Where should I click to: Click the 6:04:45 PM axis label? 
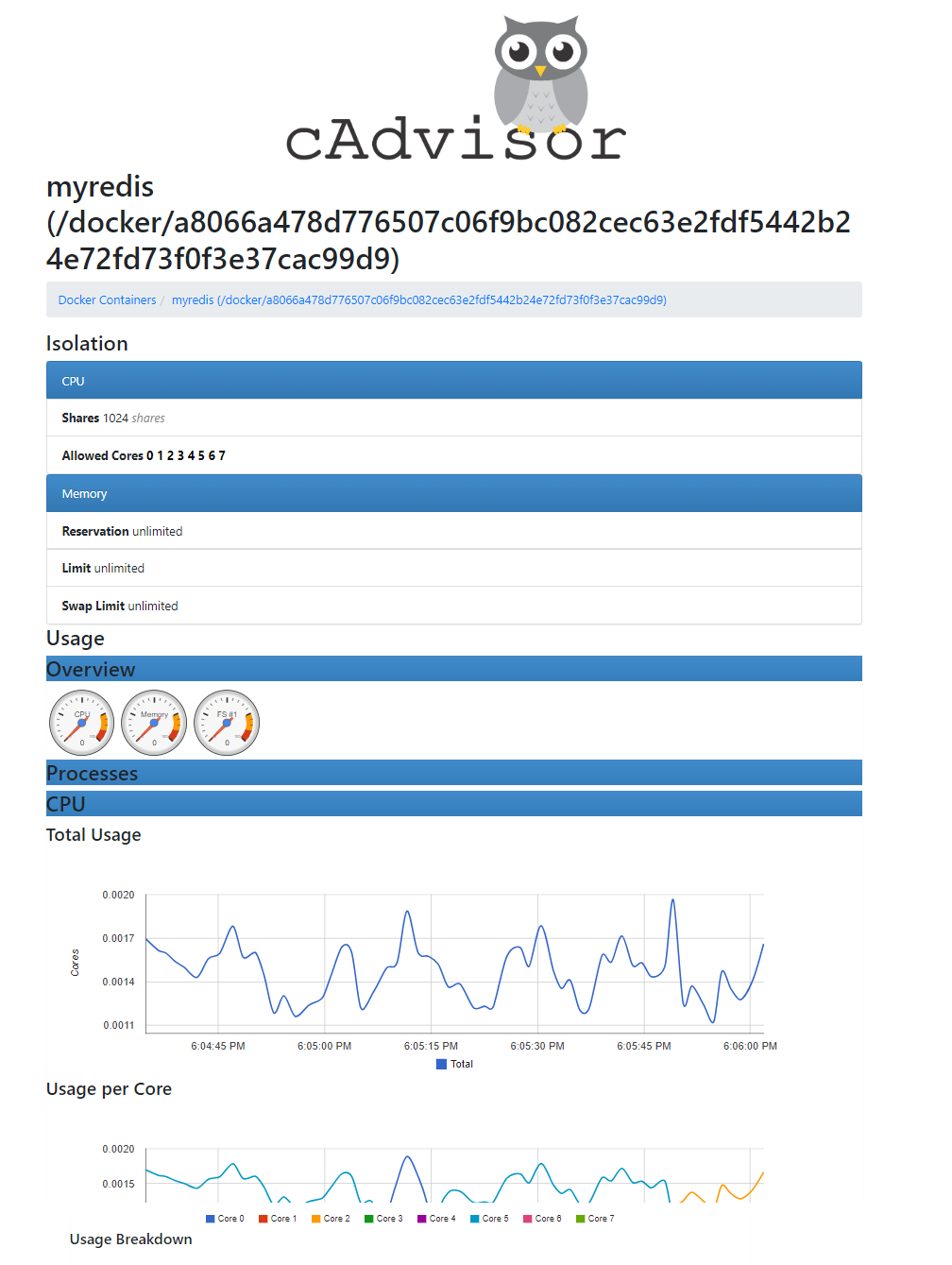tap(218, 1047)
